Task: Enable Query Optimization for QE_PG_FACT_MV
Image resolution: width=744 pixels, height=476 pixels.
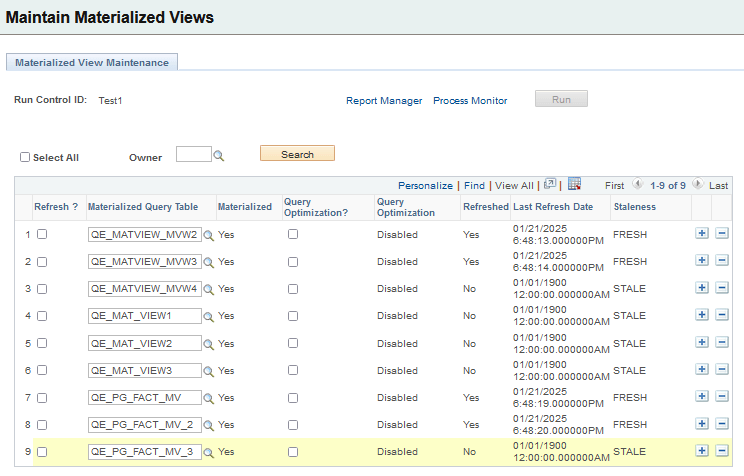Action: [x=293, y=398]
